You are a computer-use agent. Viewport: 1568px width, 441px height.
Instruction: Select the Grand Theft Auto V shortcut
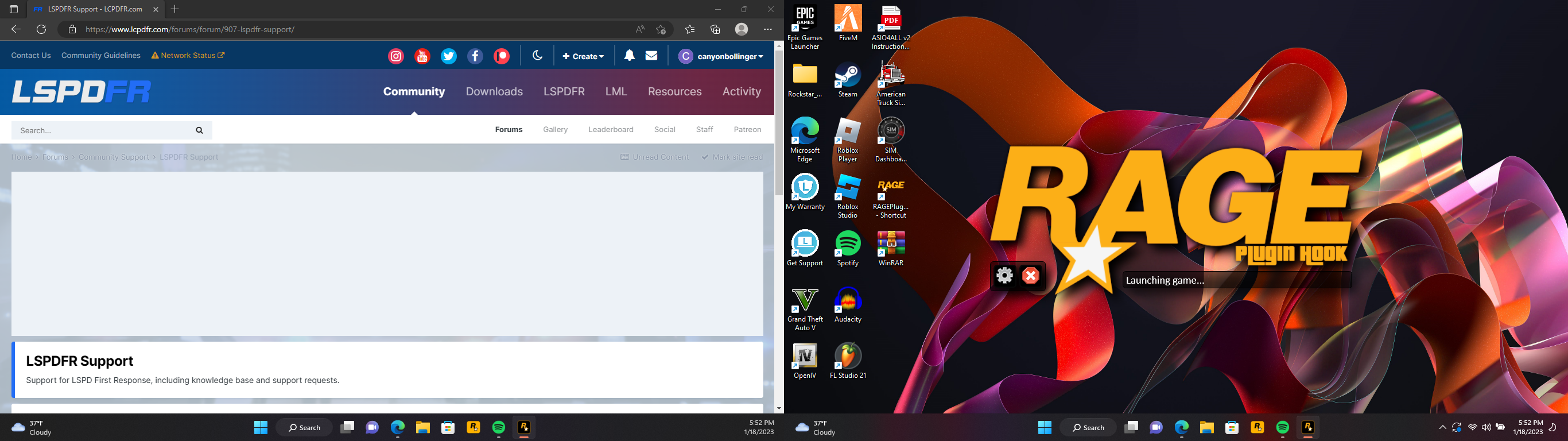pos(805,310)
